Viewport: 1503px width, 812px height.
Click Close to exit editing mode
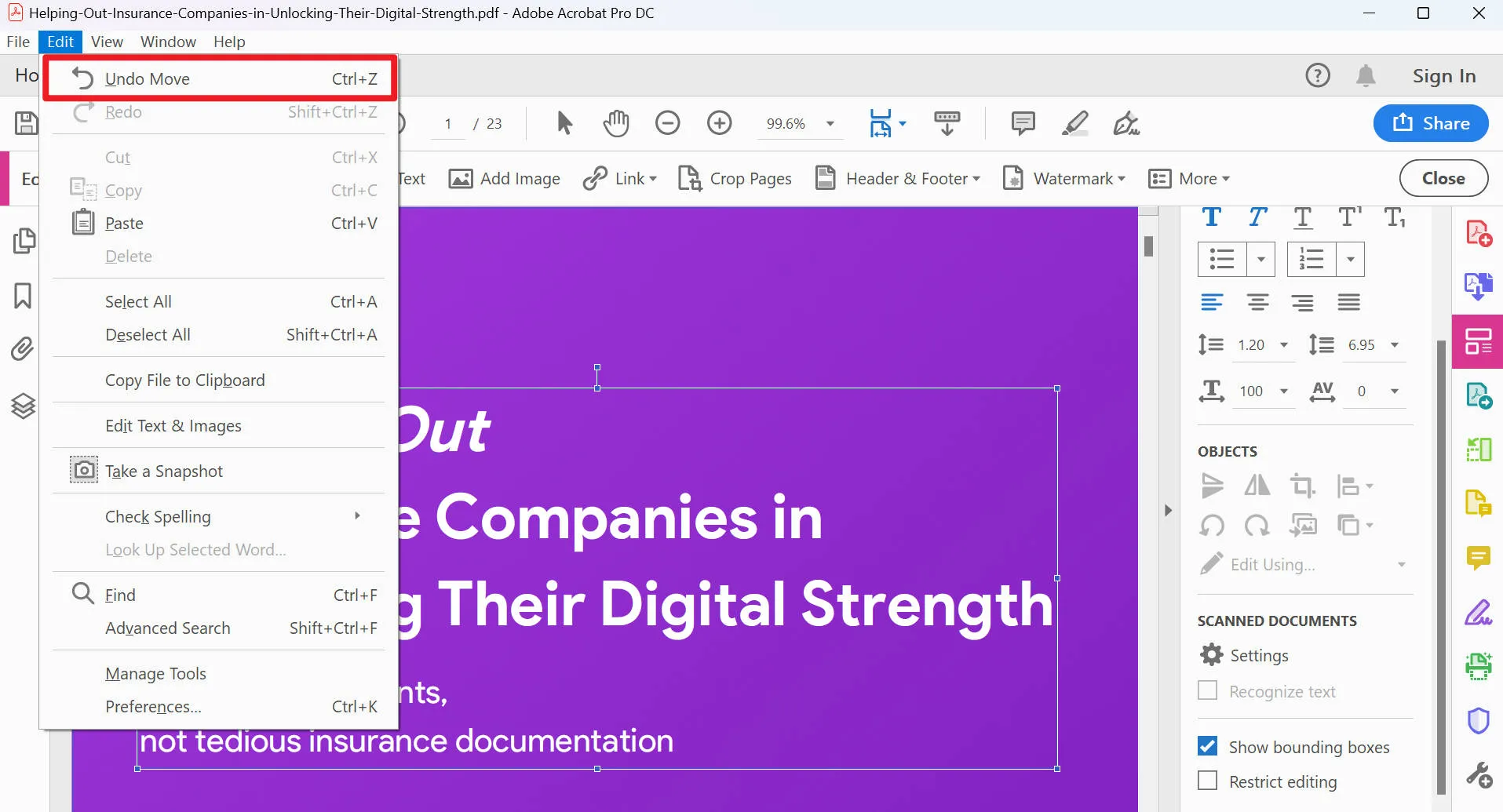pyautogui.click(x=1443, y=178)
